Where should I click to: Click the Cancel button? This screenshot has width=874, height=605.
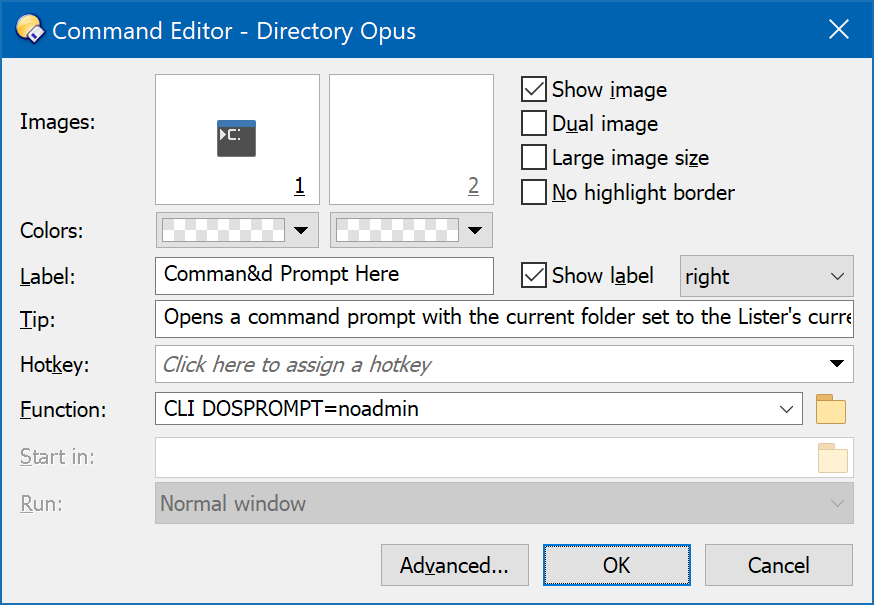779,565
